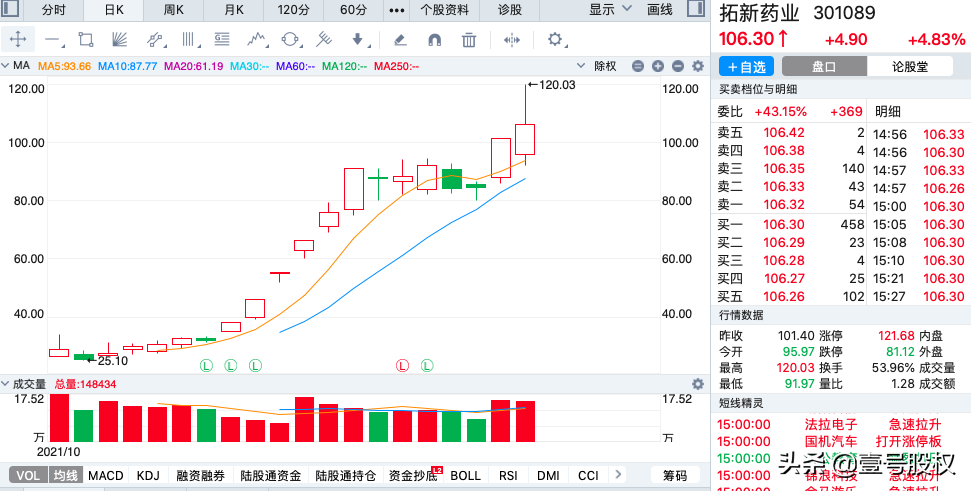This screenshot has height=491, width=971.
Task: Toggle the right sidebar panel icon
Action: [x=696, y=9]
